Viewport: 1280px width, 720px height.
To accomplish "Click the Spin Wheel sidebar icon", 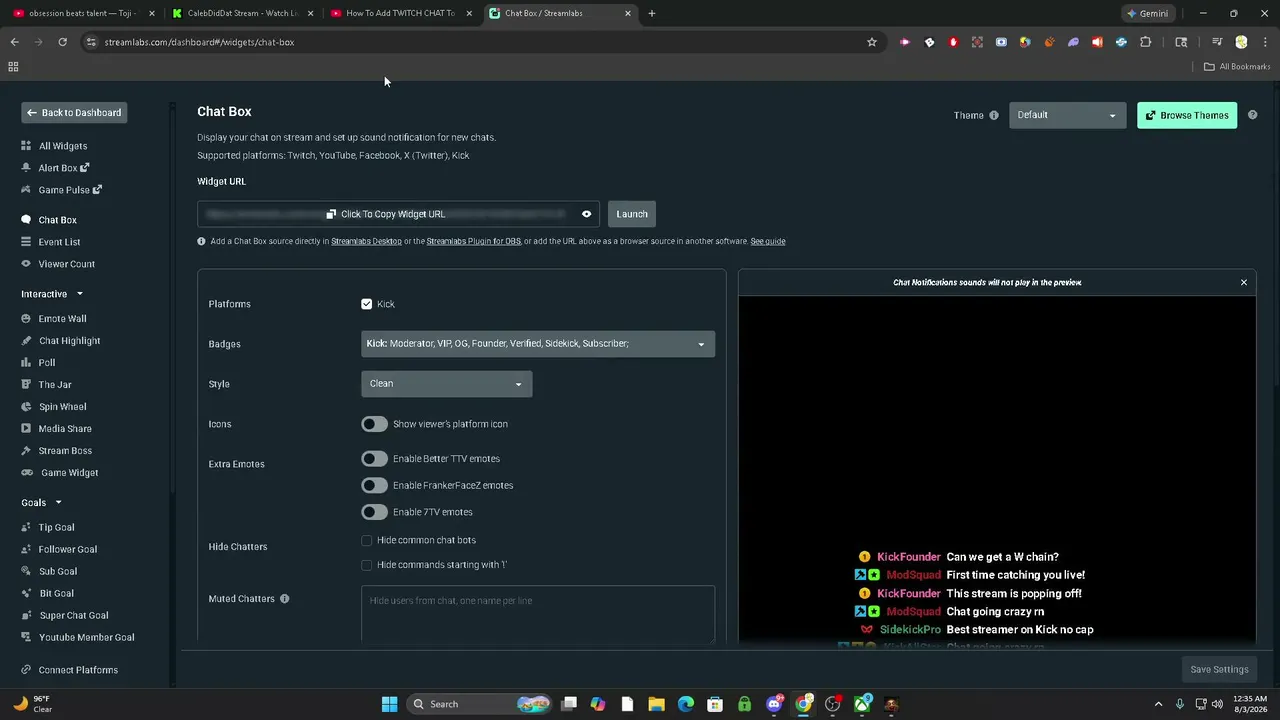I will tap(26, 407).
